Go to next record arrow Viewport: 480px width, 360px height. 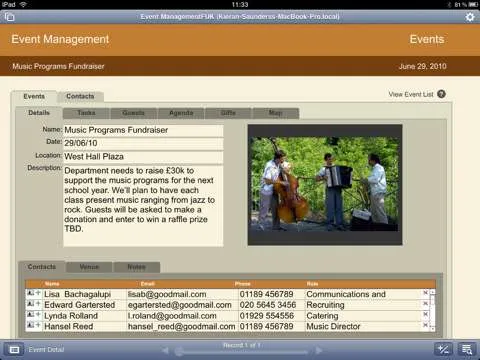pyautogui.click(x=319, y=350)
